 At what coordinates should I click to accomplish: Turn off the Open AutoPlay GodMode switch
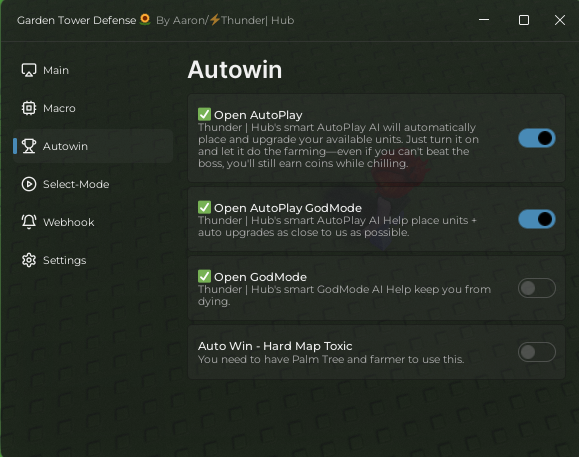[537, 219]
